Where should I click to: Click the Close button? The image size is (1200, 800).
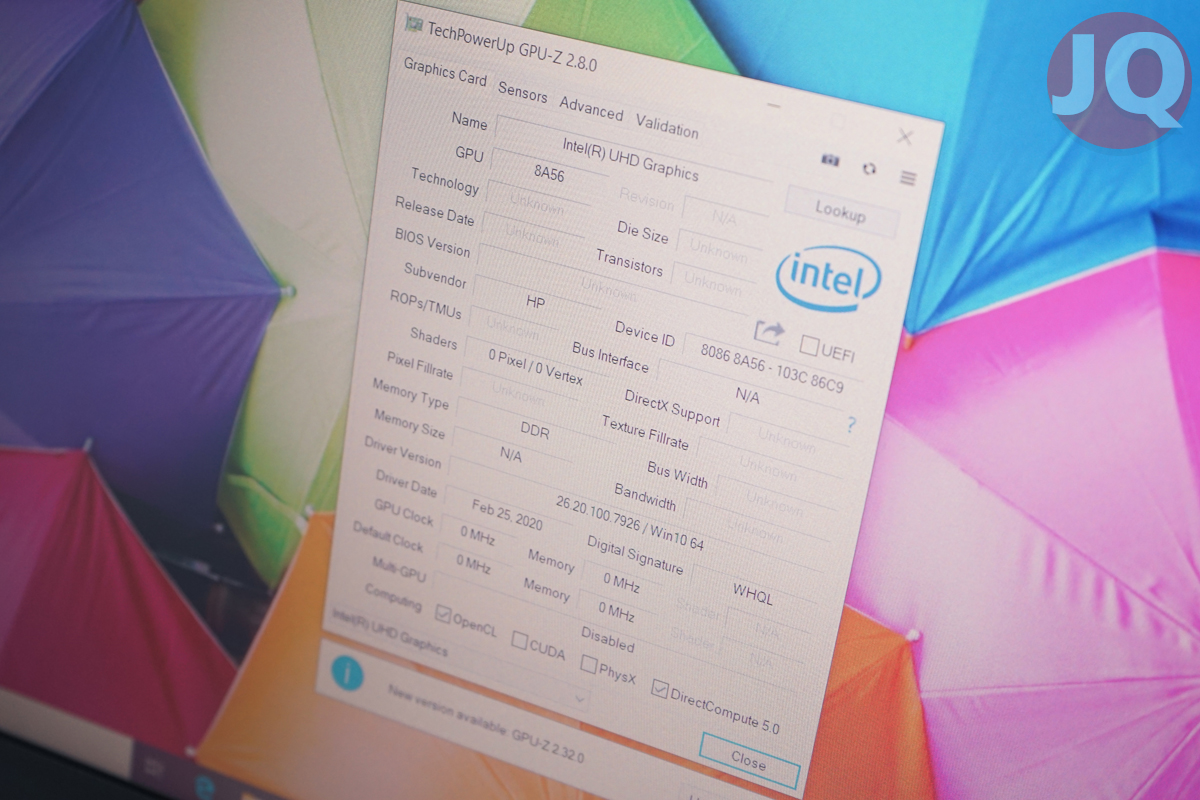point(749,759)
